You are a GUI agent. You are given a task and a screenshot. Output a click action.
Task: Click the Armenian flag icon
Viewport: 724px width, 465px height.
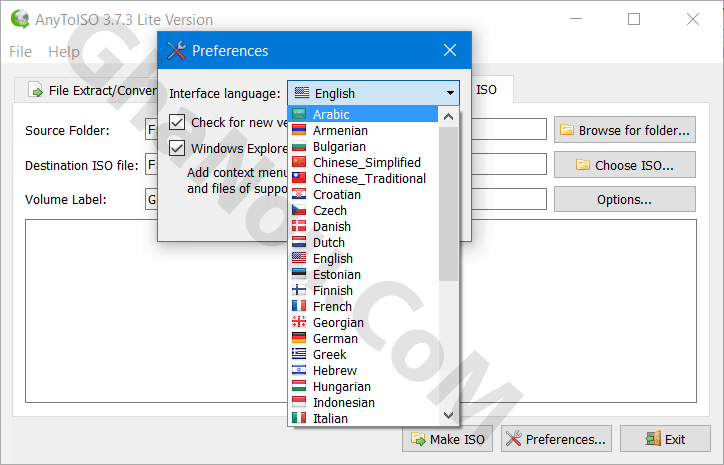299,130
